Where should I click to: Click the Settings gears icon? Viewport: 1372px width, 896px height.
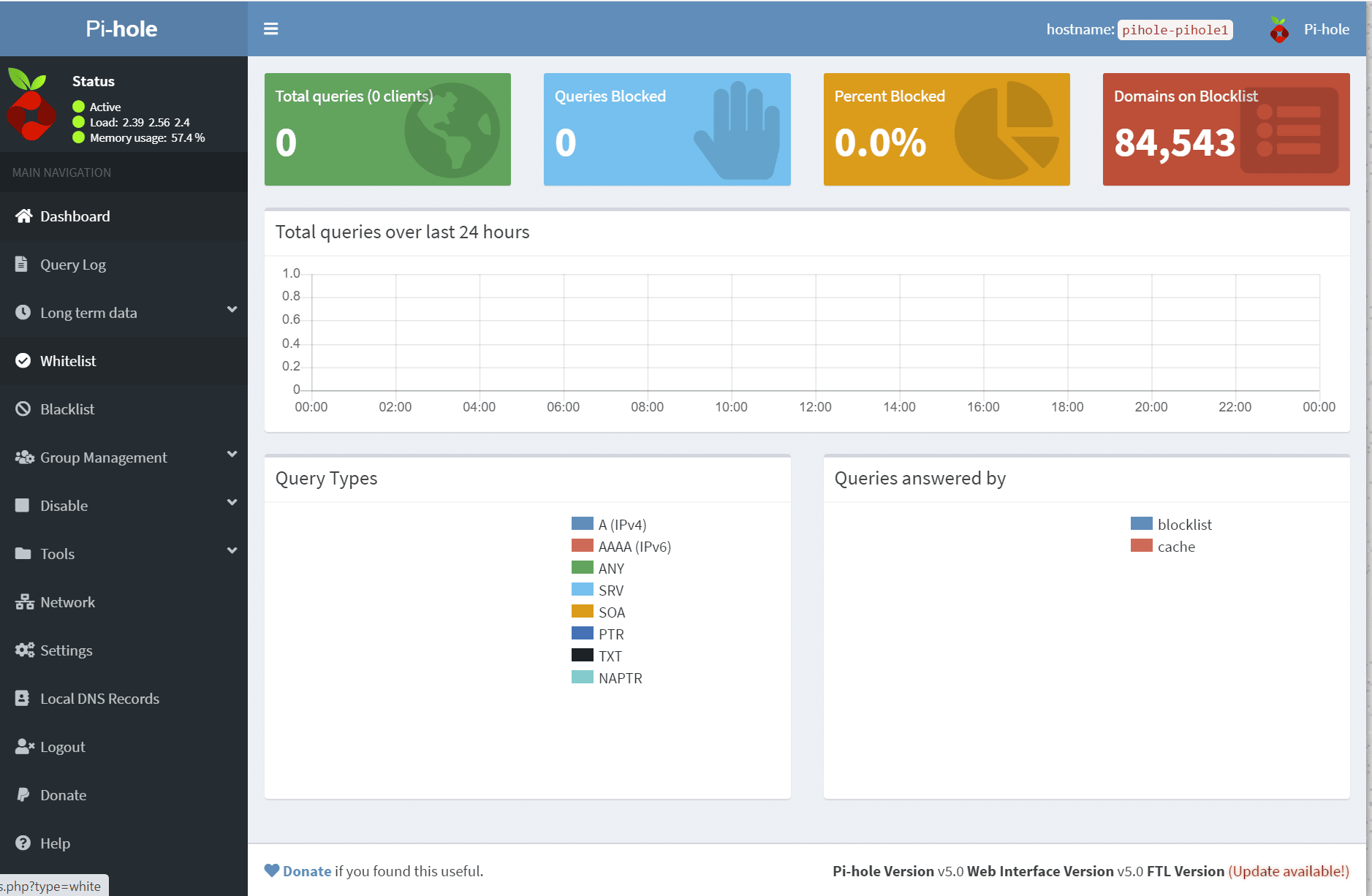(x=24, y=650)
